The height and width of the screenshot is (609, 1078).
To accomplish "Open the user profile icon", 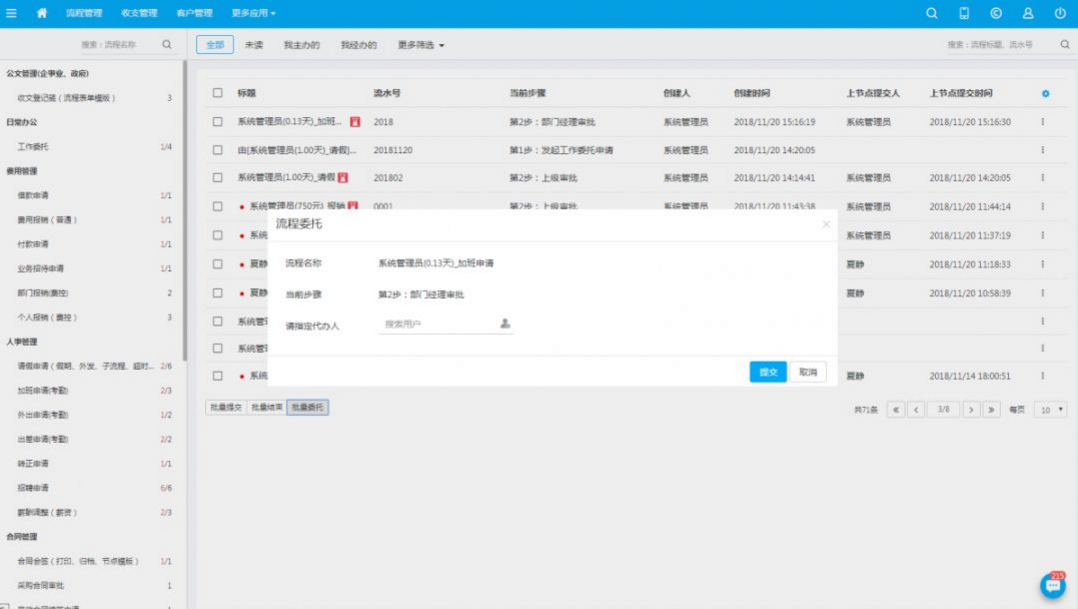I will tap(1028, 13).
